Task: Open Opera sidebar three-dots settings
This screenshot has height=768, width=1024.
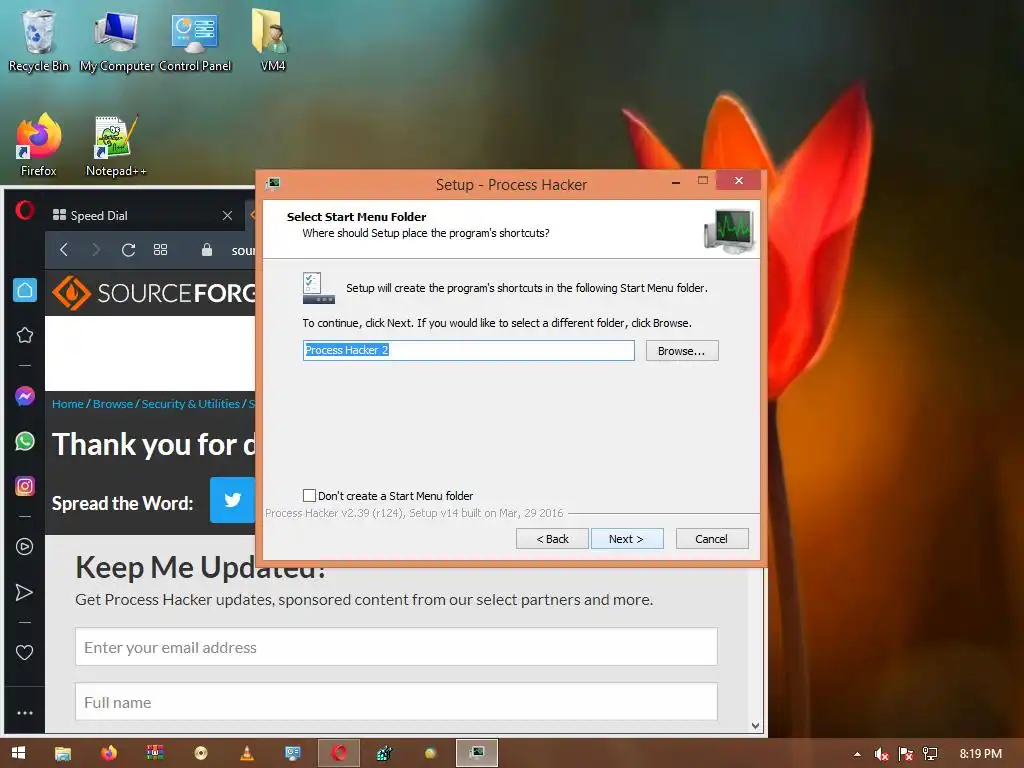Action: coord(25,713)
